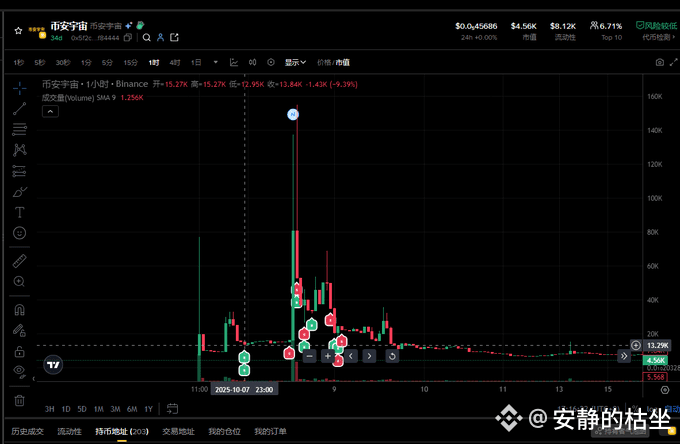Switch chart to 价格 mode
Screen dimensions: 680x444
coord(324,62)
